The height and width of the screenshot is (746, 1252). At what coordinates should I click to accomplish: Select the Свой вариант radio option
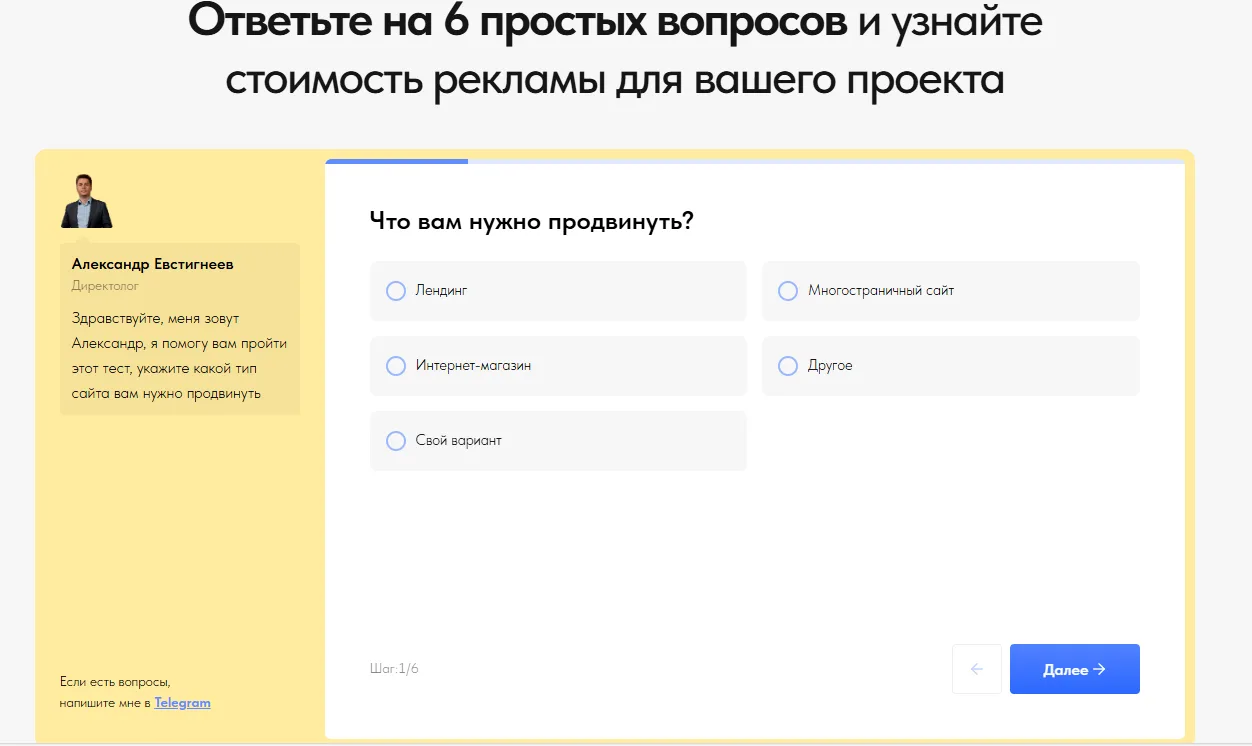click(x=558, y=441)
